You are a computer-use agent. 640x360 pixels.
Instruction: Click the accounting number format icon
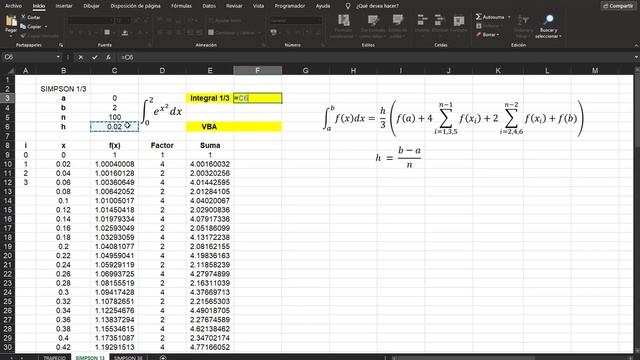tap(273, 32)
